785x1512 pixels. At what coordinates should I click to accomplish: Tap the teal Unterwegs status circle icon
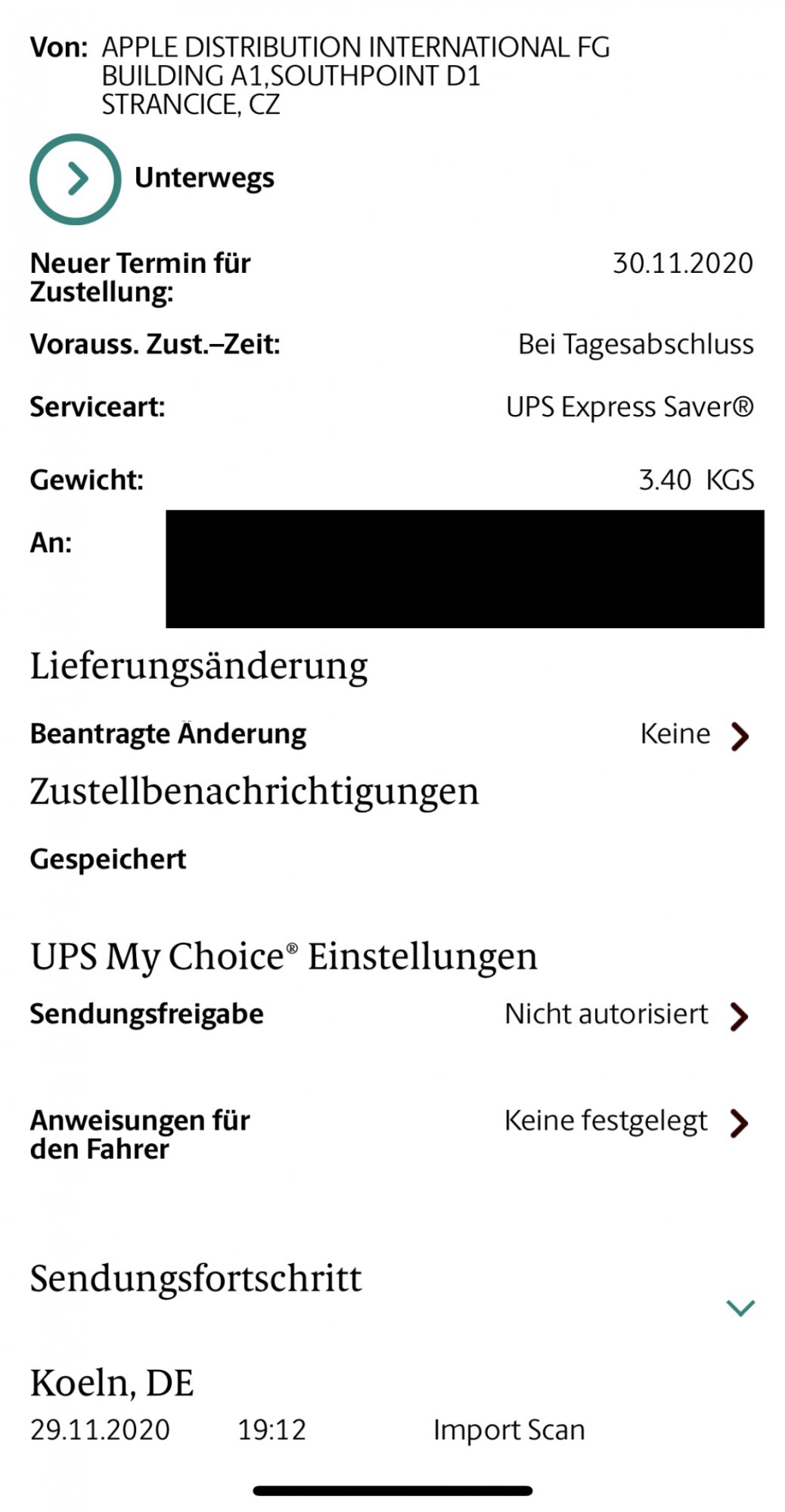coord(75,179)
